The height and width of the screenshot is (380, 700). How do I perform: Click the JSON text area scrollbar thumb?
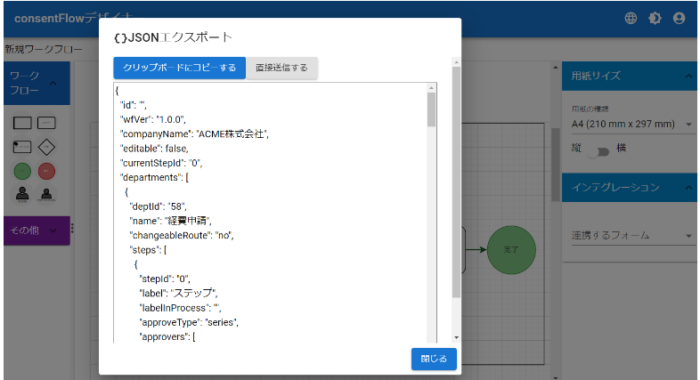431,109
